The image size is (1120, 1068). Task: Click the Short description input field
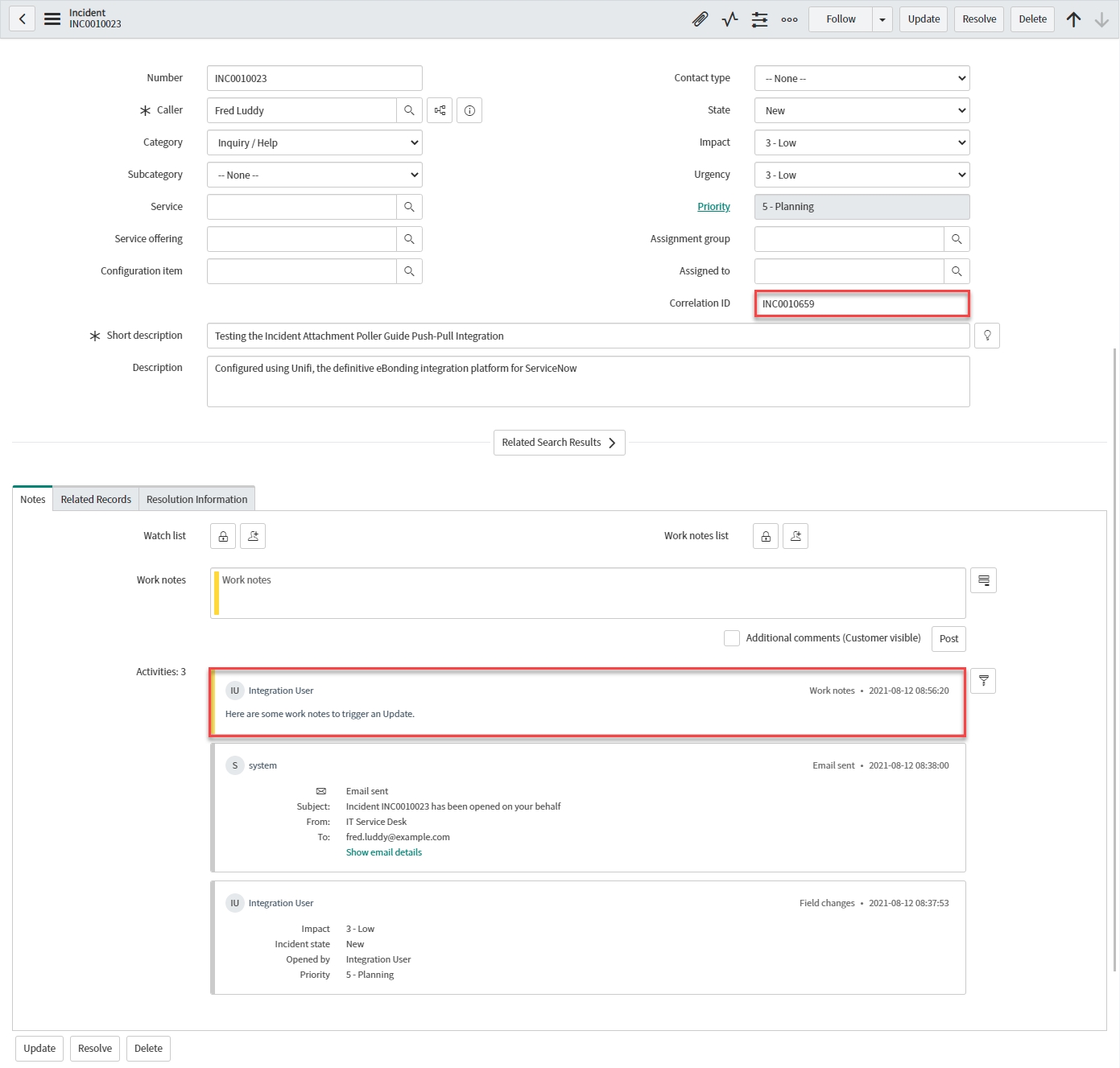(x=588, y=336)
